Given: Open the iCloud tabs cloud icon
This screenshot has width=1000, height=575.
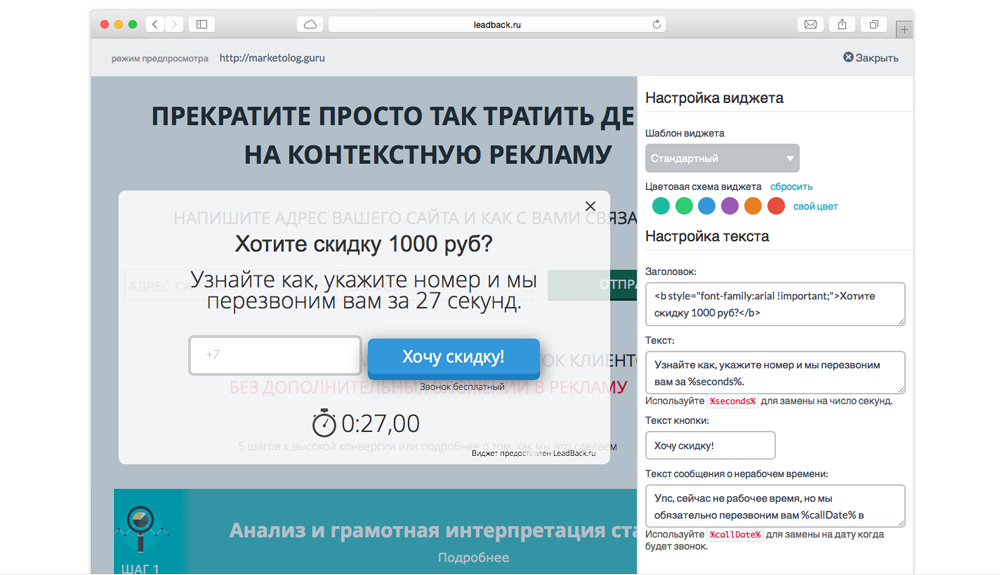Looking at the screenshot, I should click(310, 24).
